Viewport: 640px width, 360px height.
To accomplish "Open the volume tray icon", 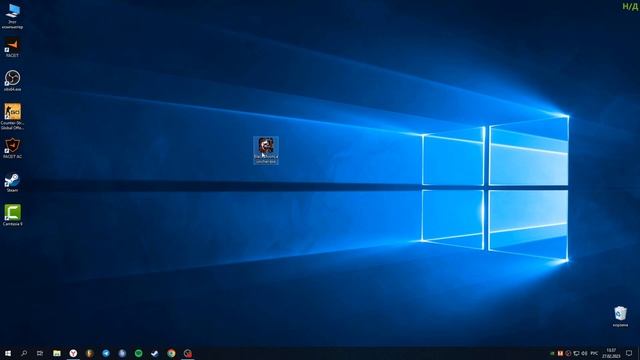I will pos(584,353).
